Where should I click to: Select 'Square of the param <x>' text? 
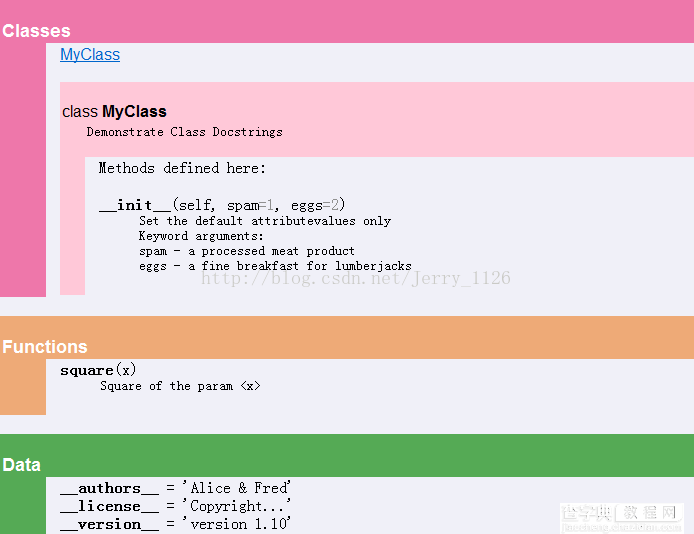pos(180,386)
